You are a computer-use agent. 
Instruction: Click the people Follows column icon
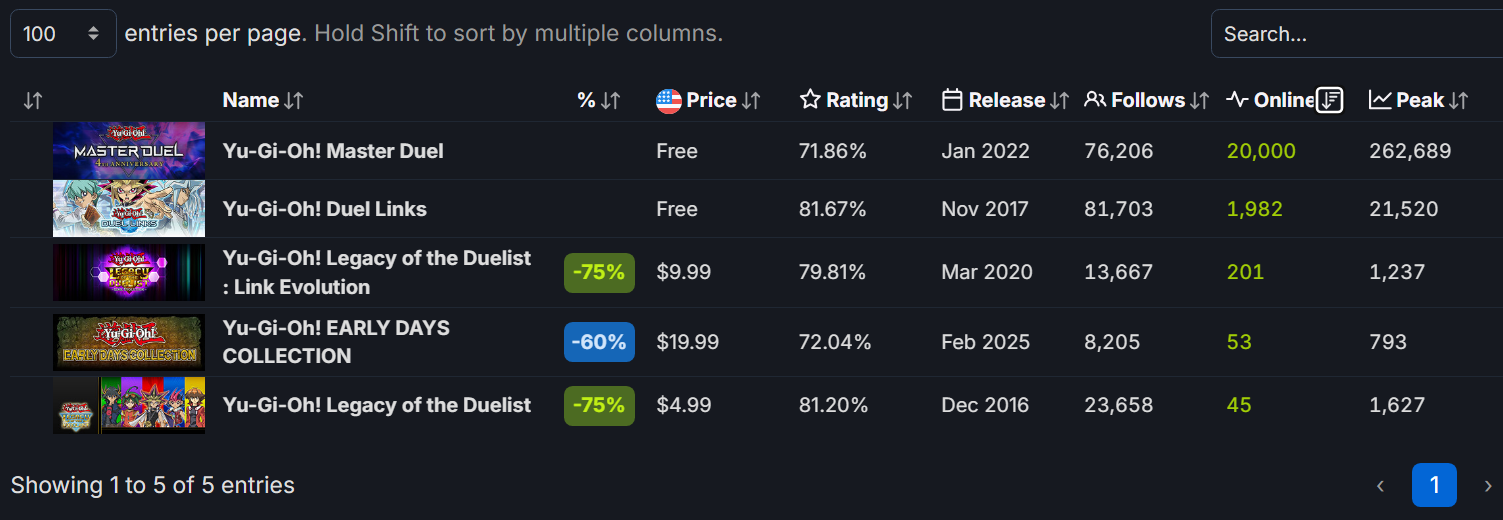(x=1095, y=100)
